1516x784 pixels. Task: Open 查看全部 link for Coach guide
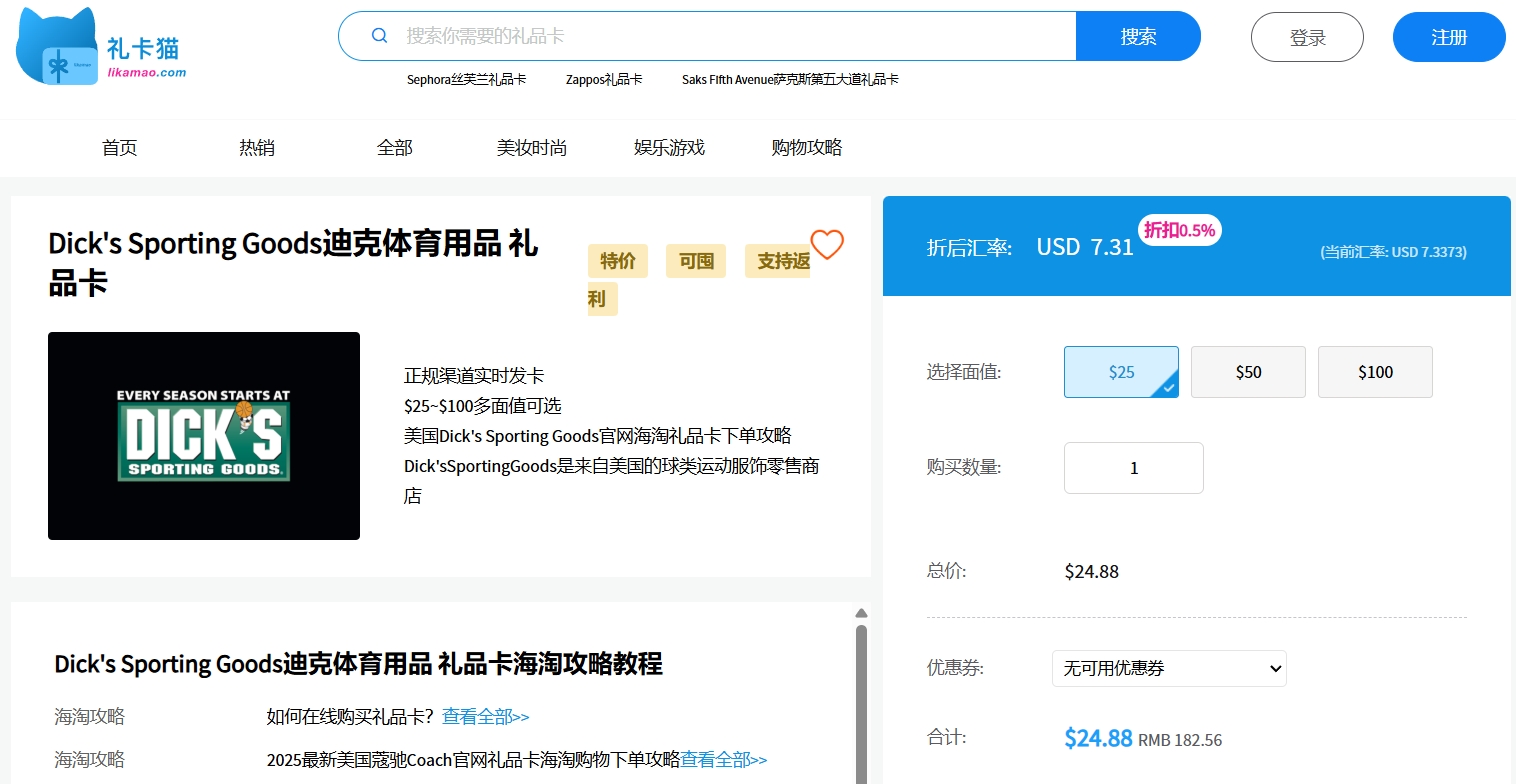[x=724, y=760]
